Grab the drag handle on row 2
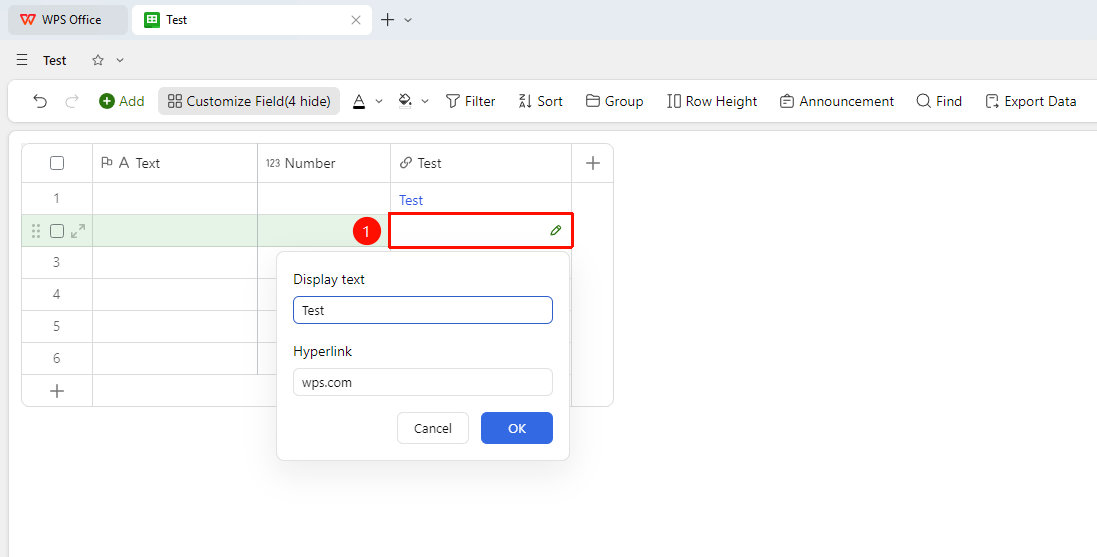1097x557 pixels. 36,231
